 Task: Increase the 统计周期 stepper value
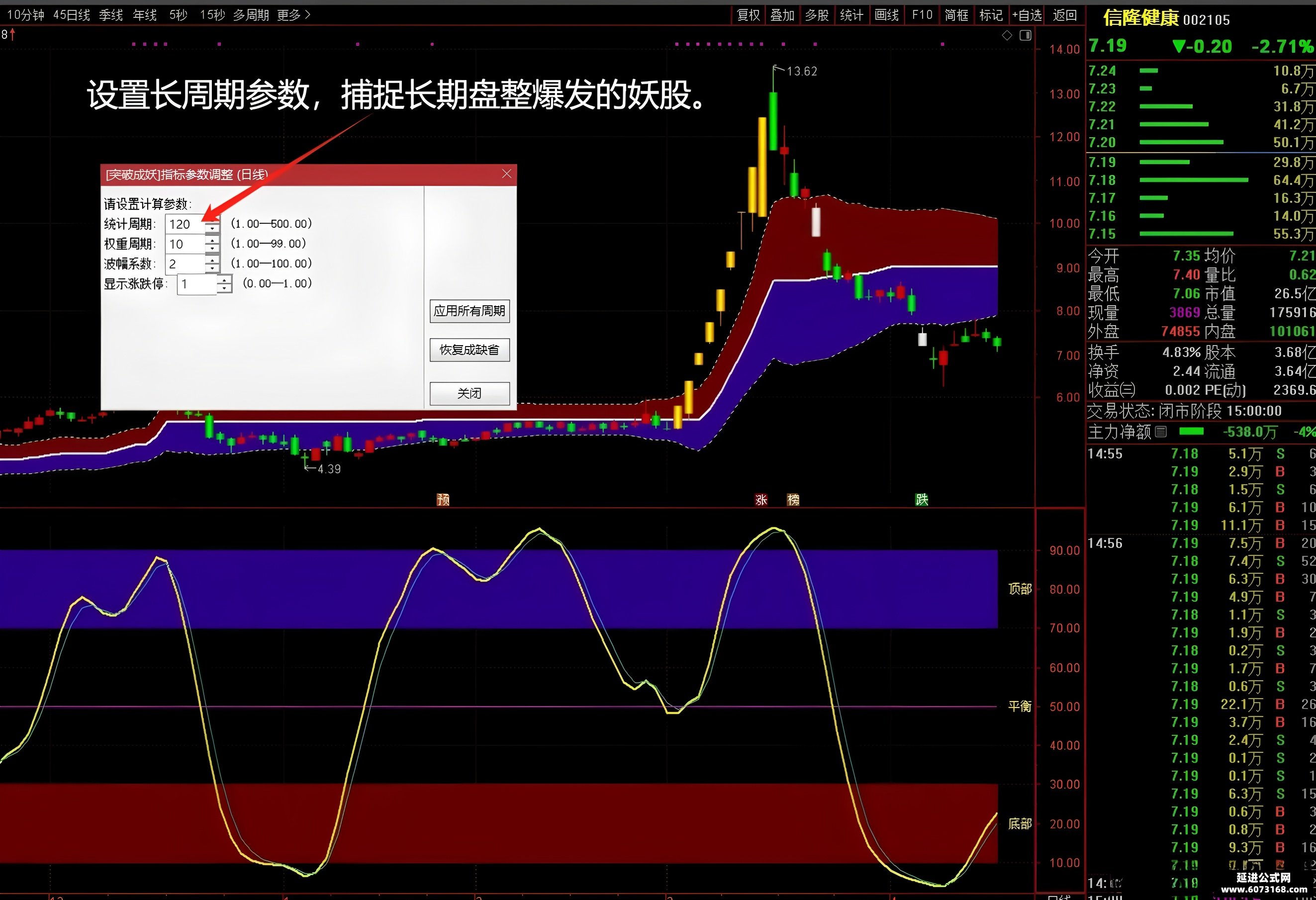pyautogui.click(x=212, y=220)
